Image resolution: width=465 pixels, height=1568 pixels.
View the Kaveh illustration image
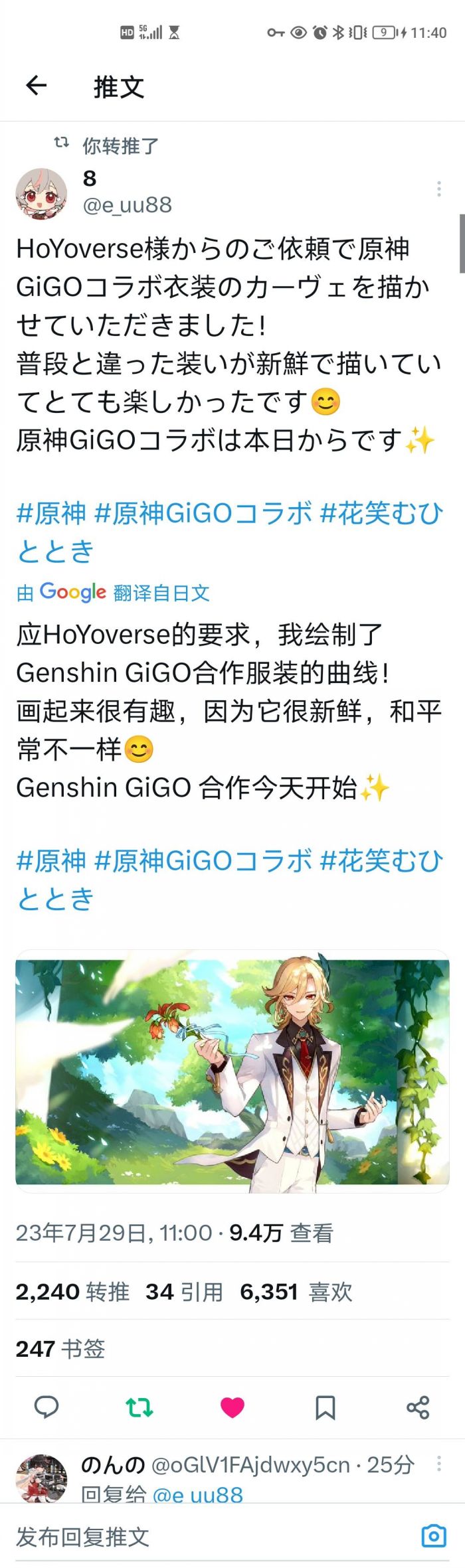[x=232, y=1071]
